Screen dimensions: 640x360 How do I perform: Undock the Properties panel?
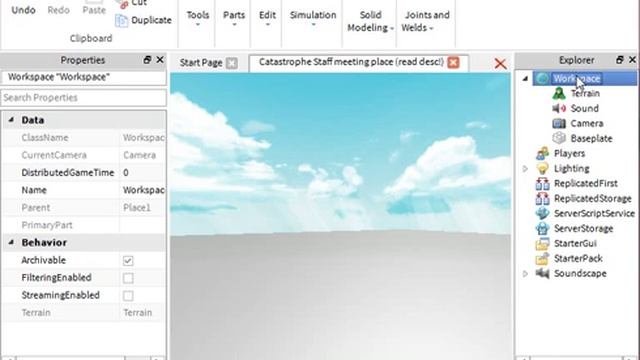147,60
